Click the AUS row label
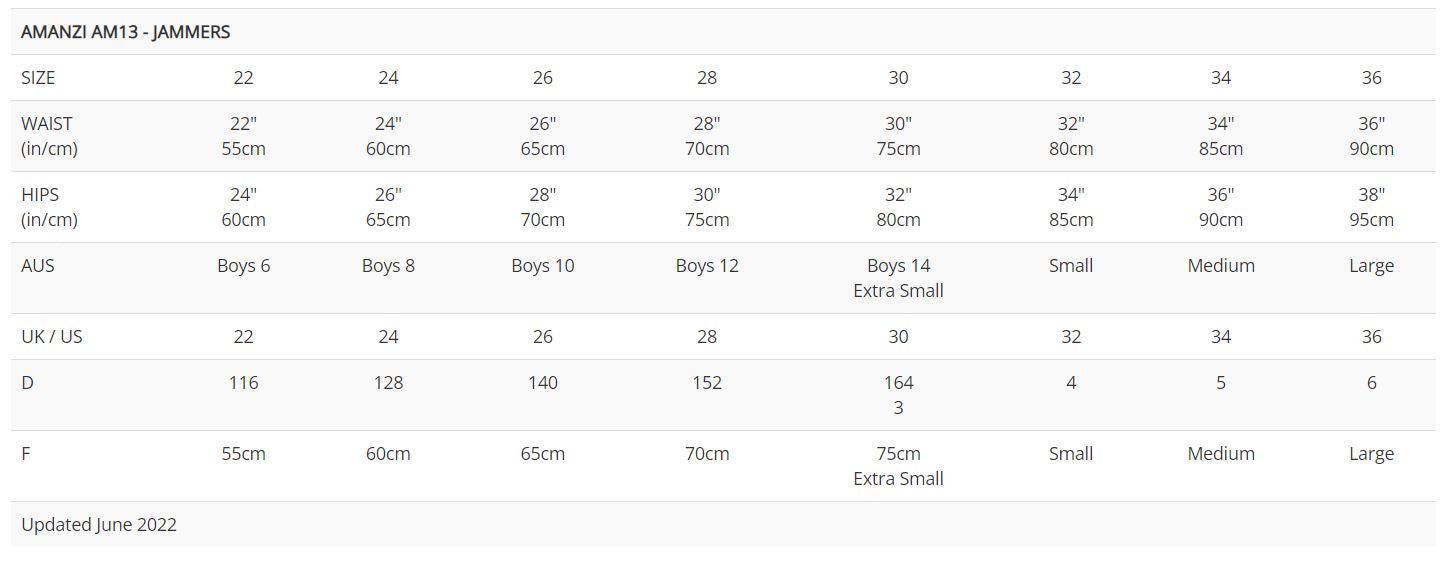Image resolution: width=1455 pixels, height=571 pixels. pyautogui.click(x=38, y=266)
